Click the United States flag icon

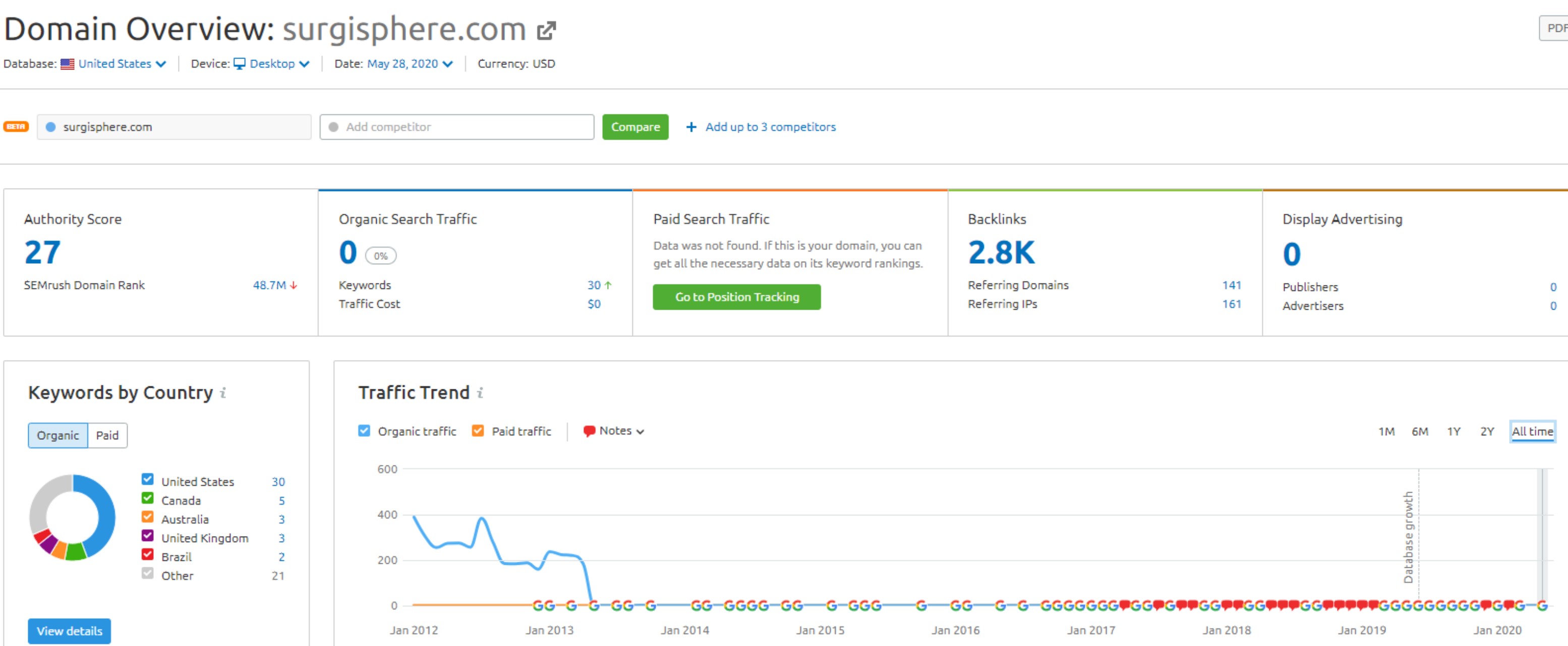pos(68,64)
